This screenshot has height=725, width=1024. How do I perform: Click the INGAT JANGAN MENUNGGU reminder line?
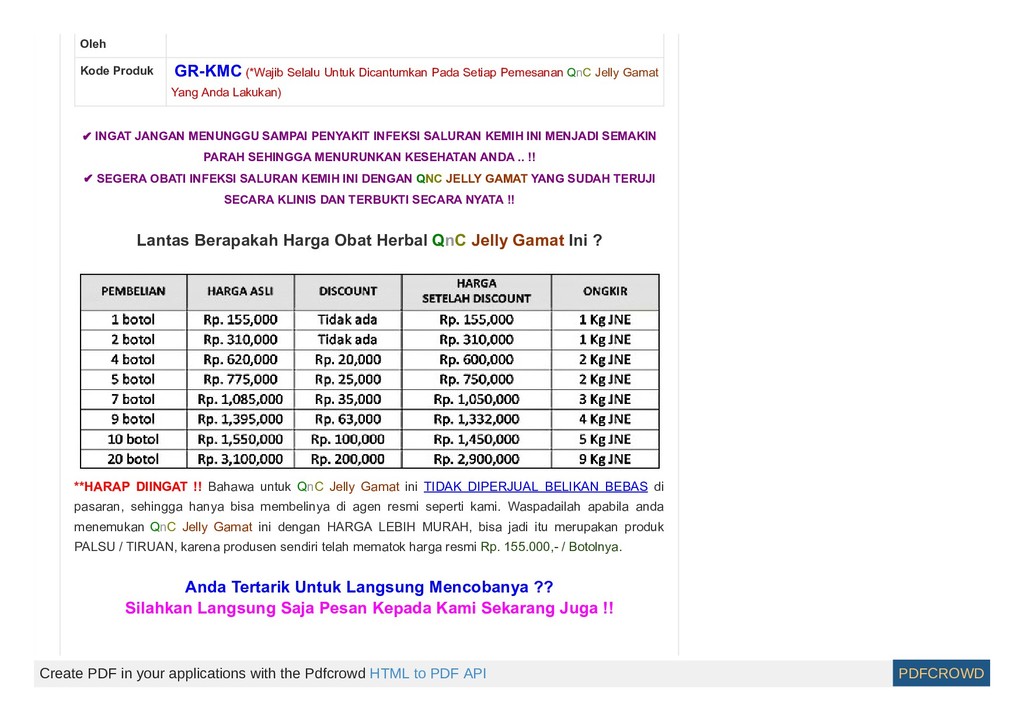369,146
